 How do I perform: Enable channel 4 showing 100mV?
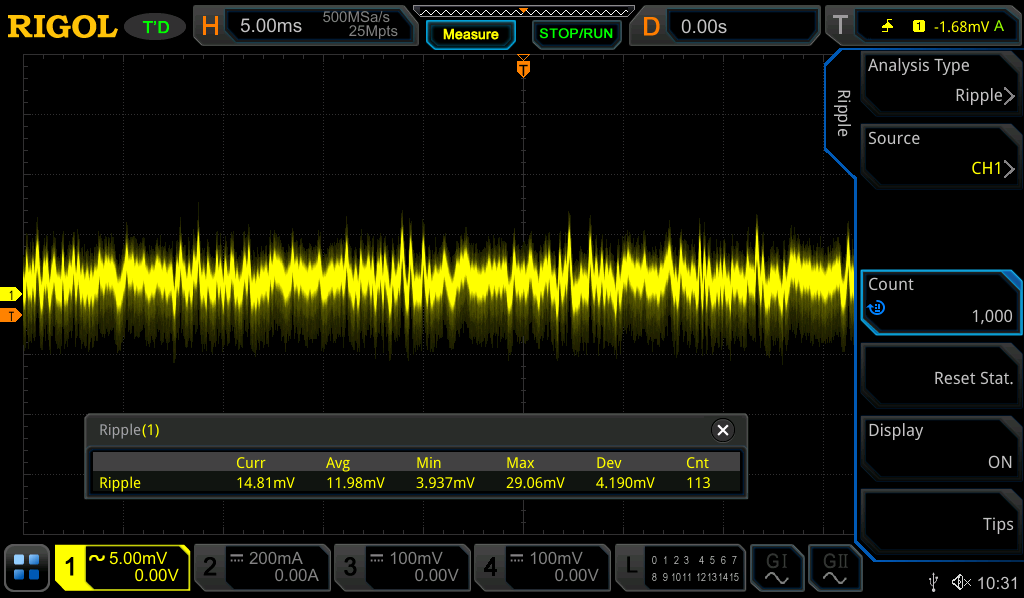pyautogui.click(x=542, y=567)
